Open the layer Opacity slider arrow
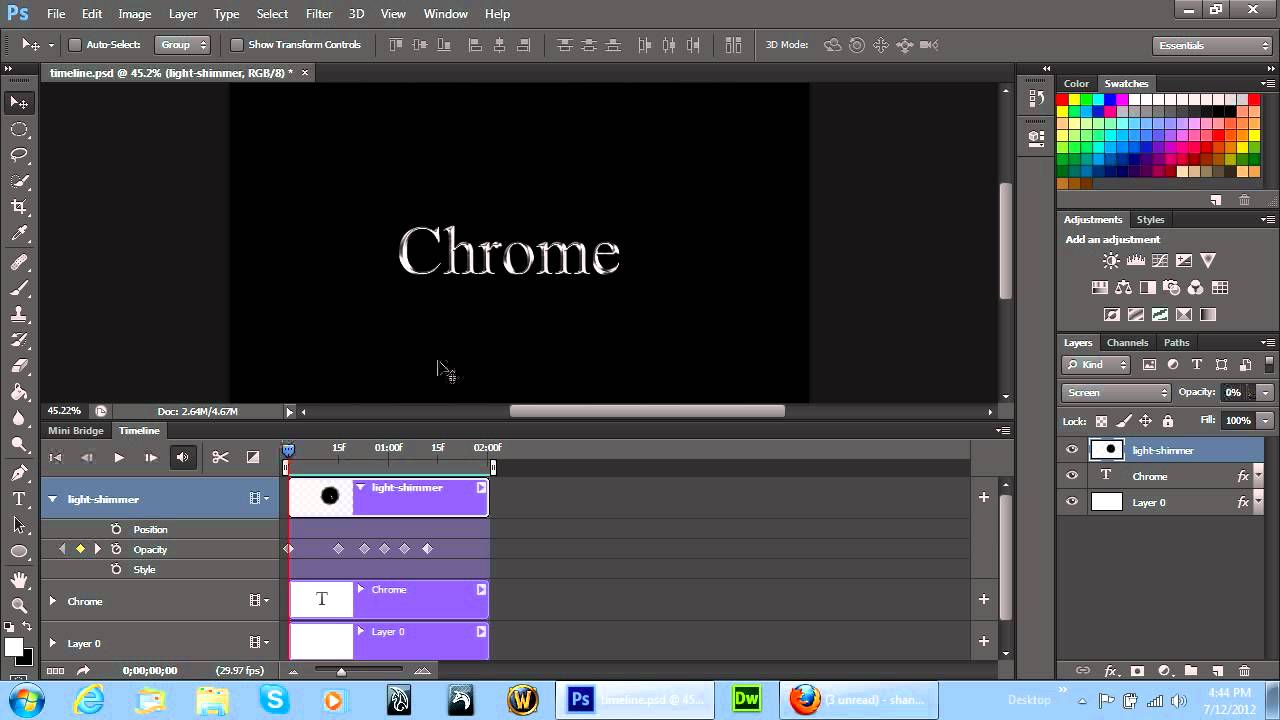Viewport: 1280px width, 720px height. click(1266, 392)
